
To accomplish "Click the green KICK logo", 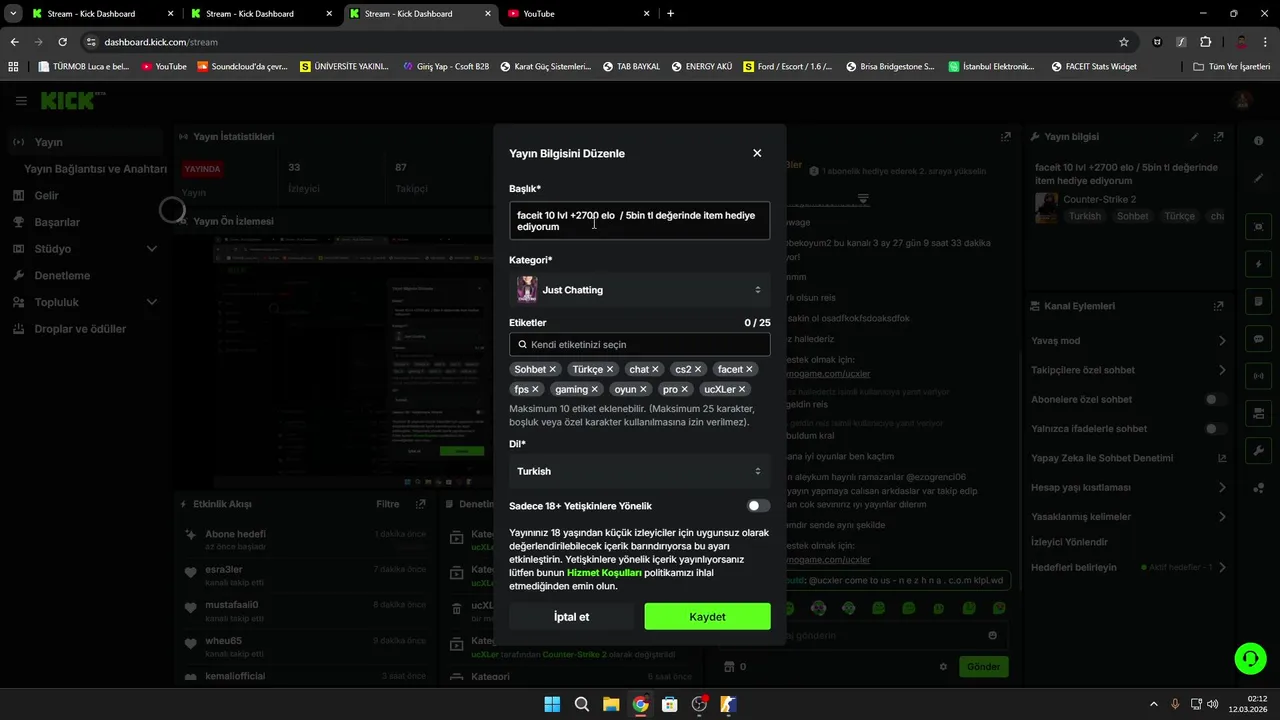I will tap(67, 100).
